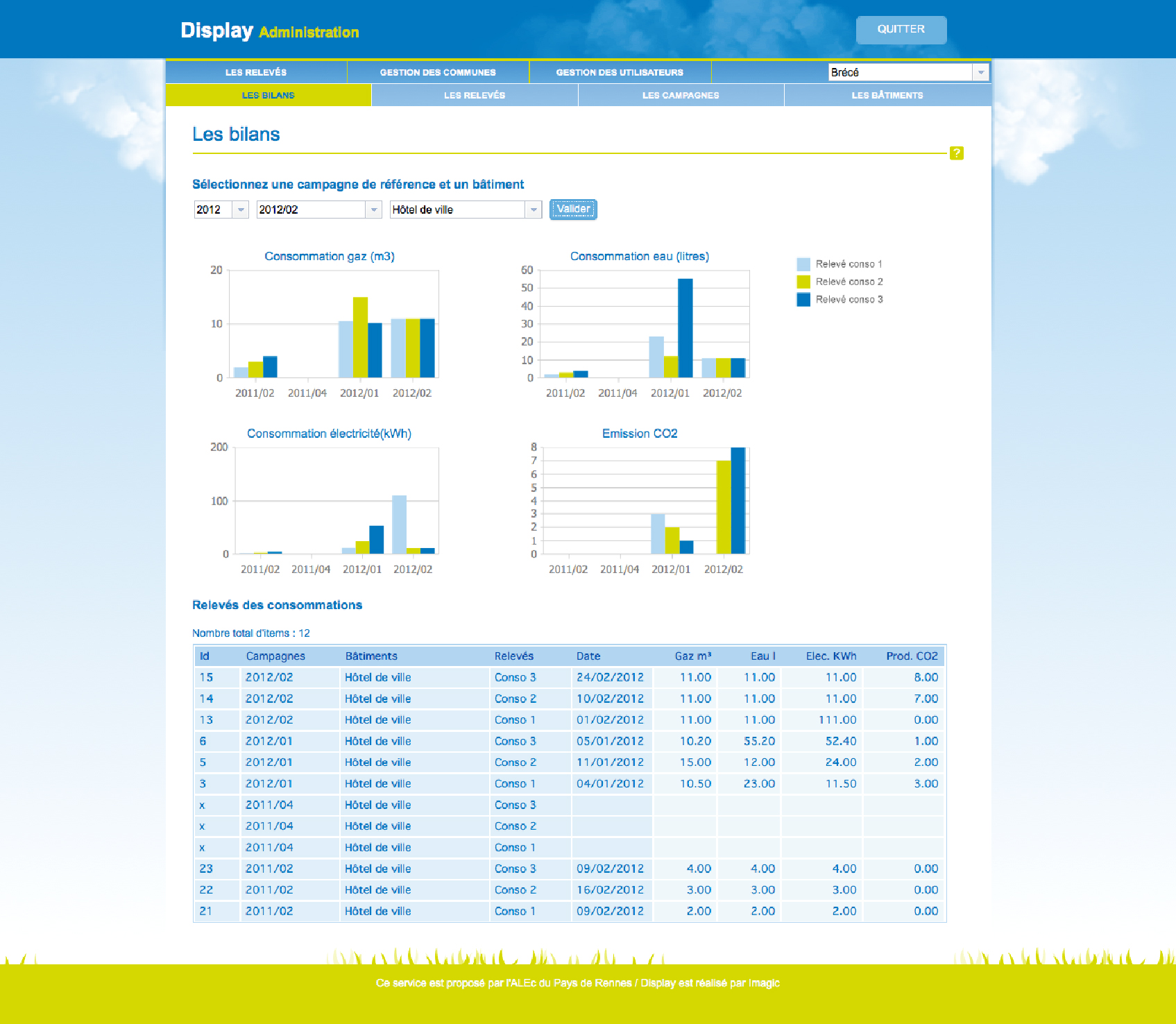Open the 2012 year dropdown
This screenshot has width=1176, height=1024.
click(x=241, y=210)
